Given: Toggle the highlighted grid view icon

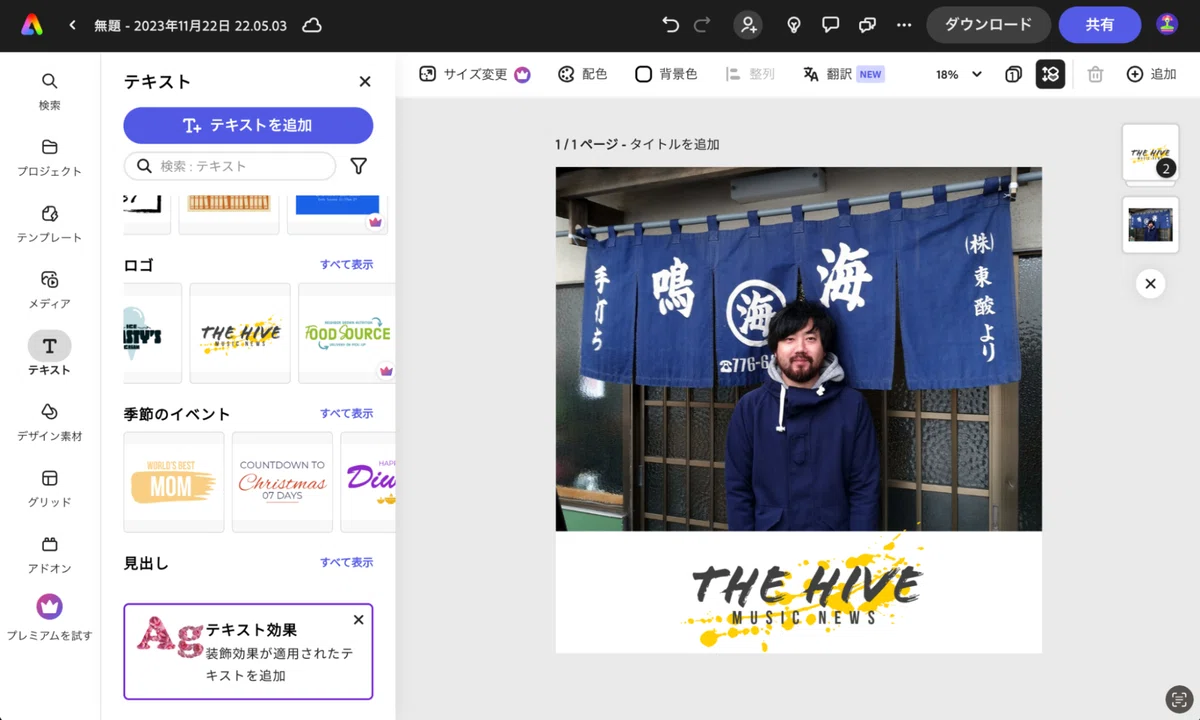Looking at the screenshot, I should (x=1050, y=74).
